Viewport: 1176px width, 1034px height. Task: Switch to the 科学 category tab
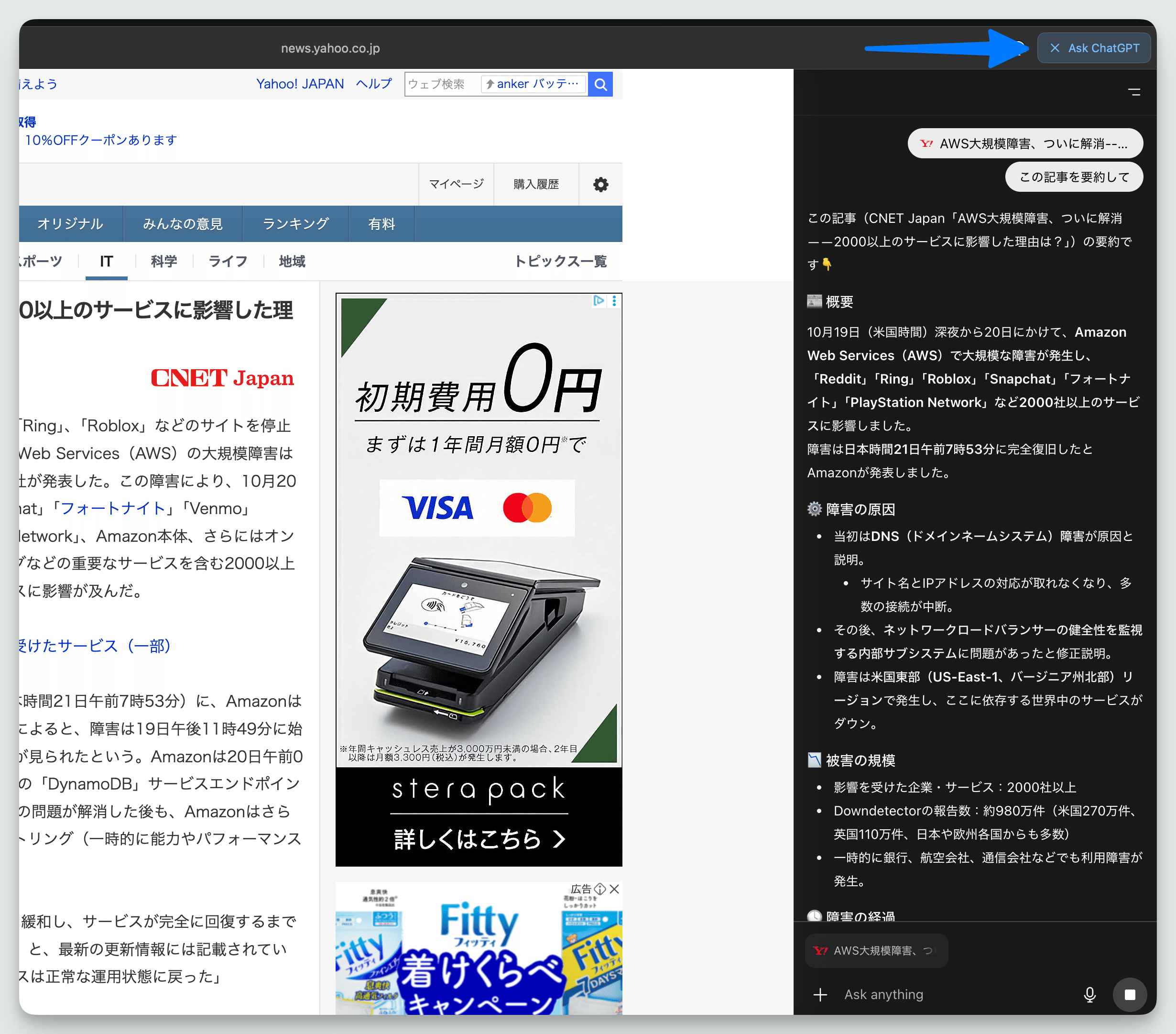pos(164,262)
